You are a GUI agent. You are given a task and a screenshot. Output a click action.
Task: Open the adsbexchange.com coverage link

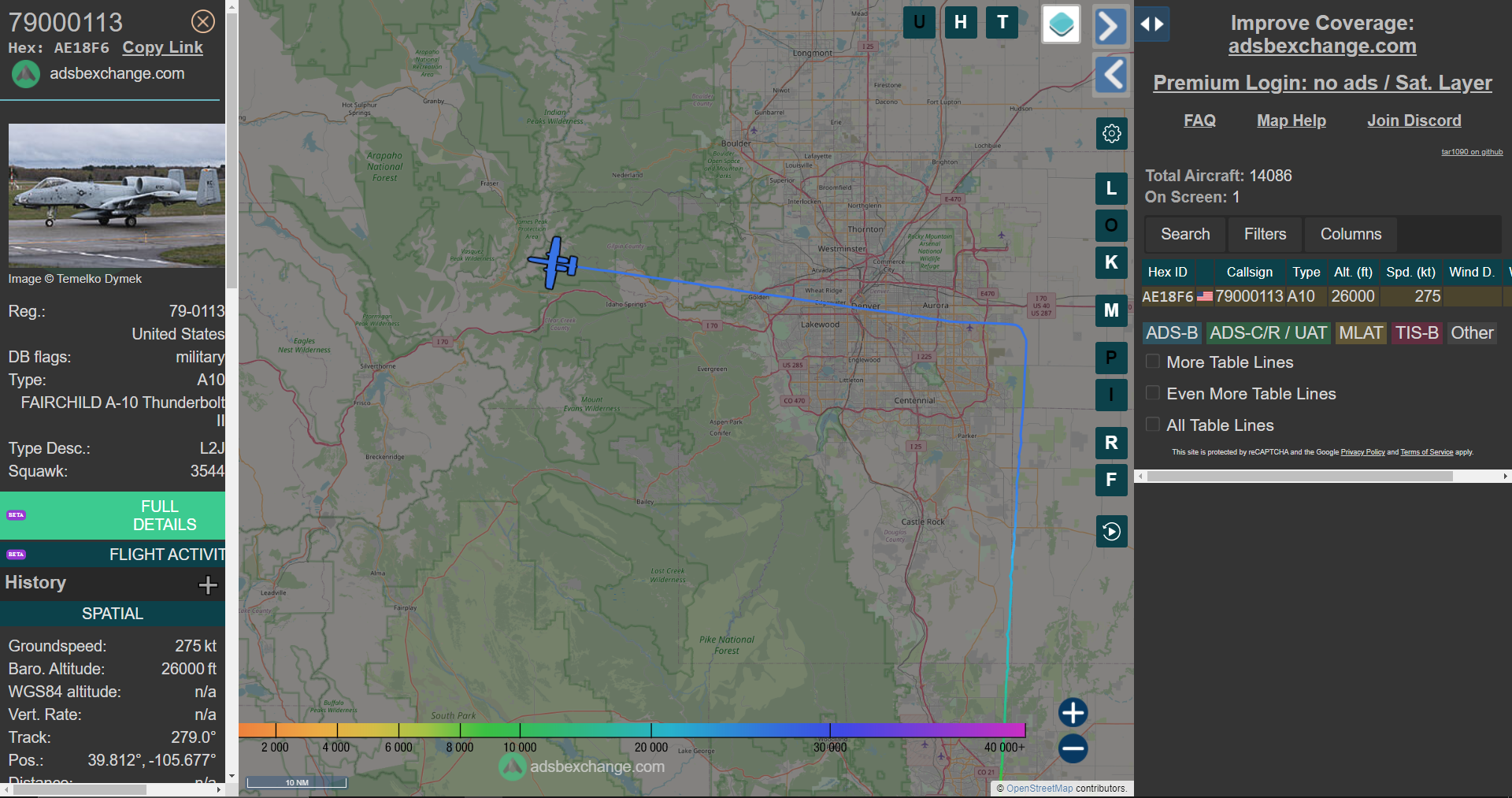click(x=1322, y=46)
